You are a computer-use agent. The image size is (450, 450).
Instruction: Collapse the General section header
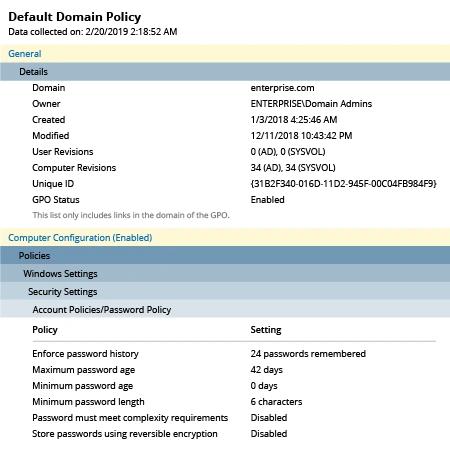[225, 54]
